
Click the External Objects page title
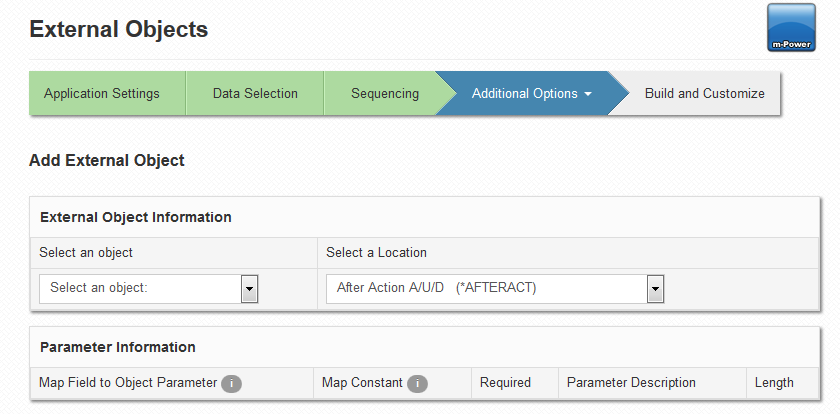pos(118,29)
